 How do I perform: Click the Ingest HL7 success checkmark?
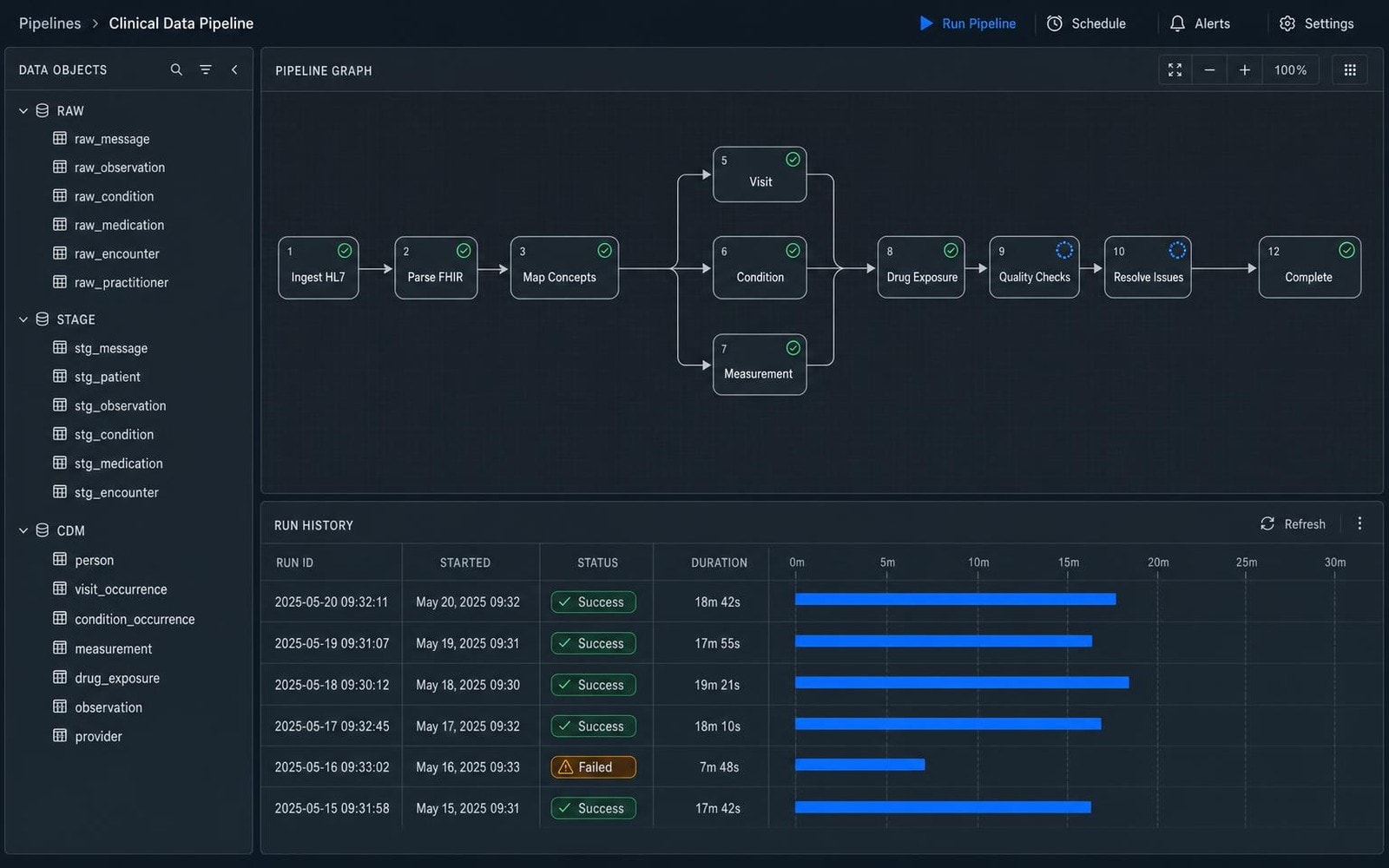pyautogui.click(x=345, y=250)
